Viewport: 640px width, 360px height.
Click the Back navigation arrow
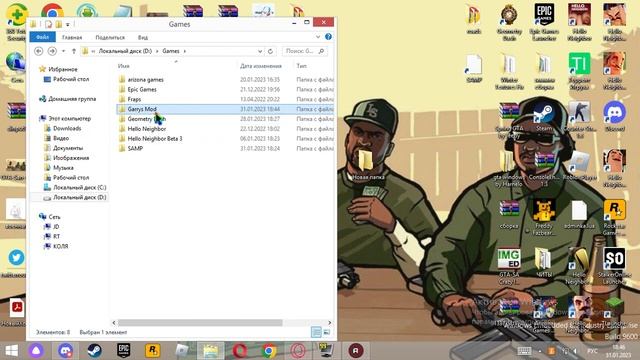38,51
